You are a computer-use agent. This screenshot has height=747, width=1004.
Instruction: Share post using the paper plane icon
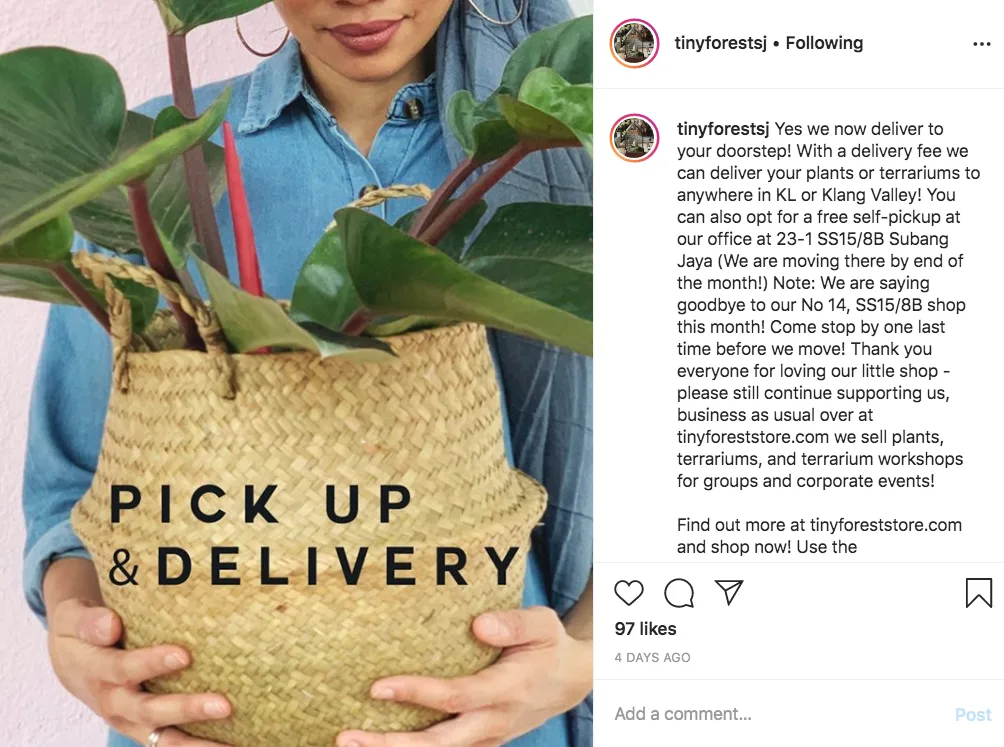tap(729, 592)
